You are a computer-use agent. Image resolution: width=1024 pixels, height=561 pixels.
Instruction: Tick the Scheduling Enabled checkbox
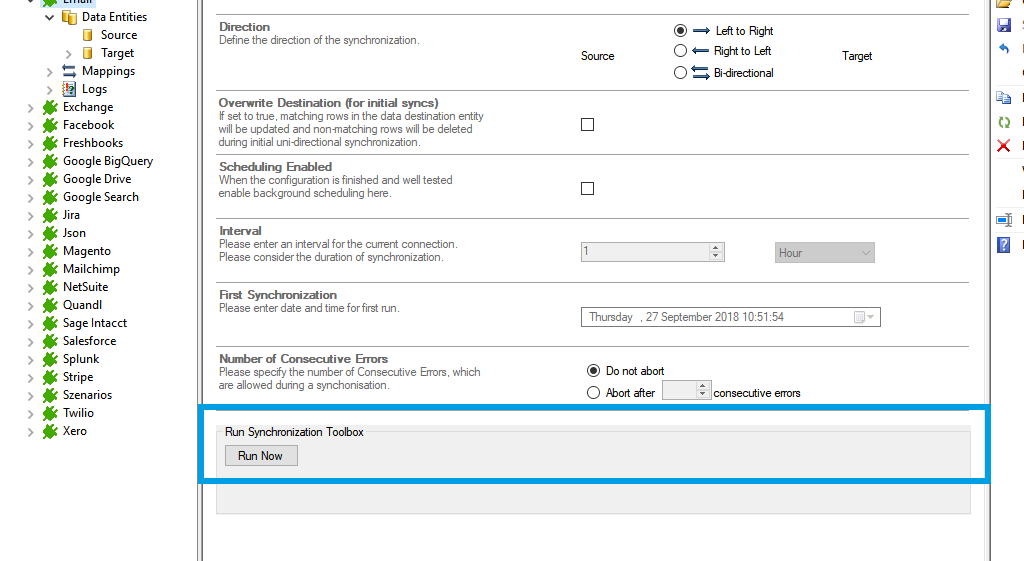click(x=587, y=189)
